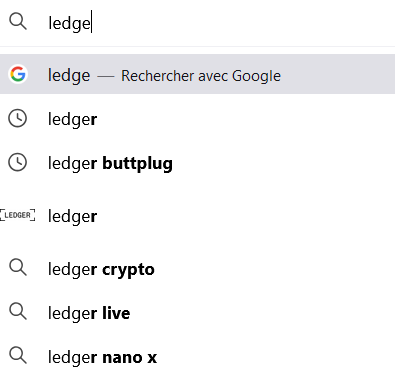
Task: Click the clock icon next to 'ledger buttplug'
Action: pyautogui.click(x=17, y=162)
